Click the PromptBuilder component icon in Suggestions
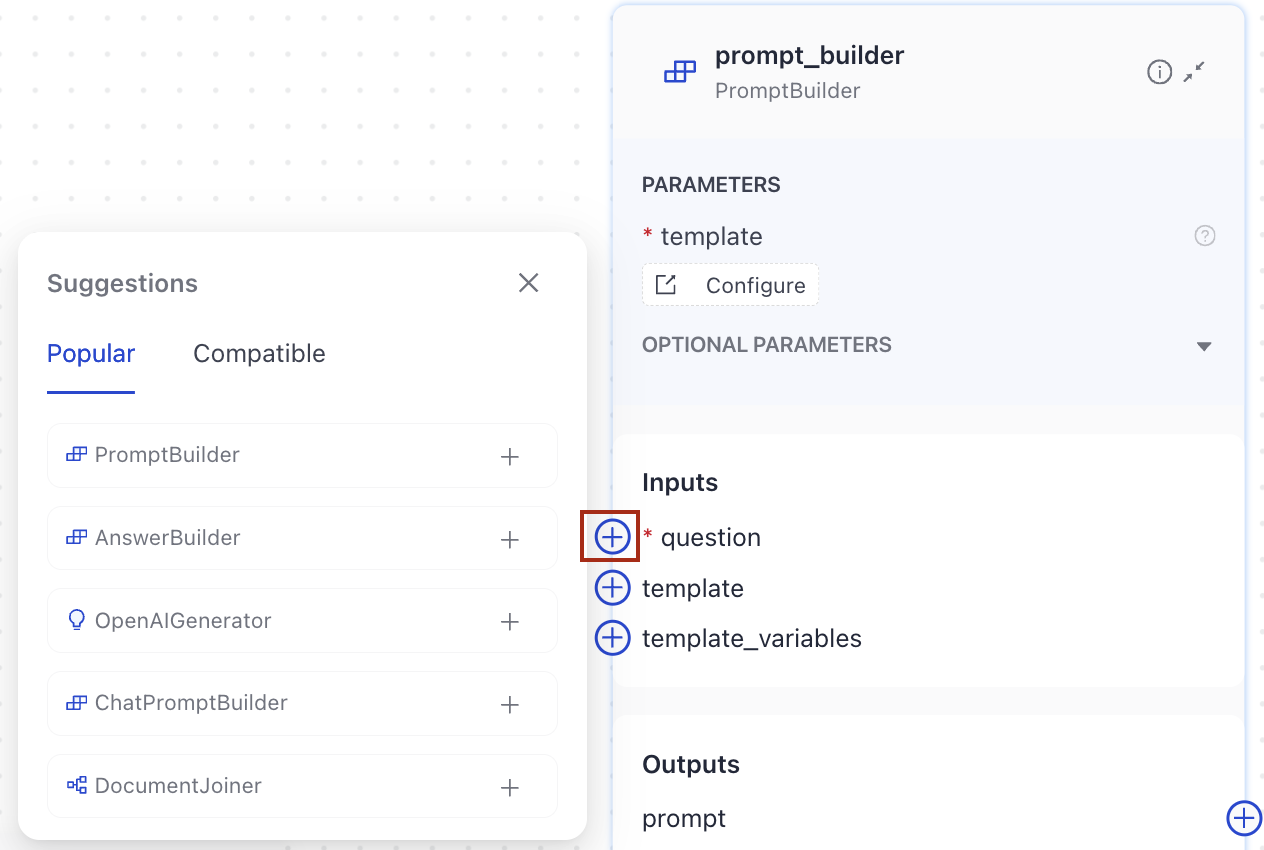1264x850 pixels. [77, 455]
